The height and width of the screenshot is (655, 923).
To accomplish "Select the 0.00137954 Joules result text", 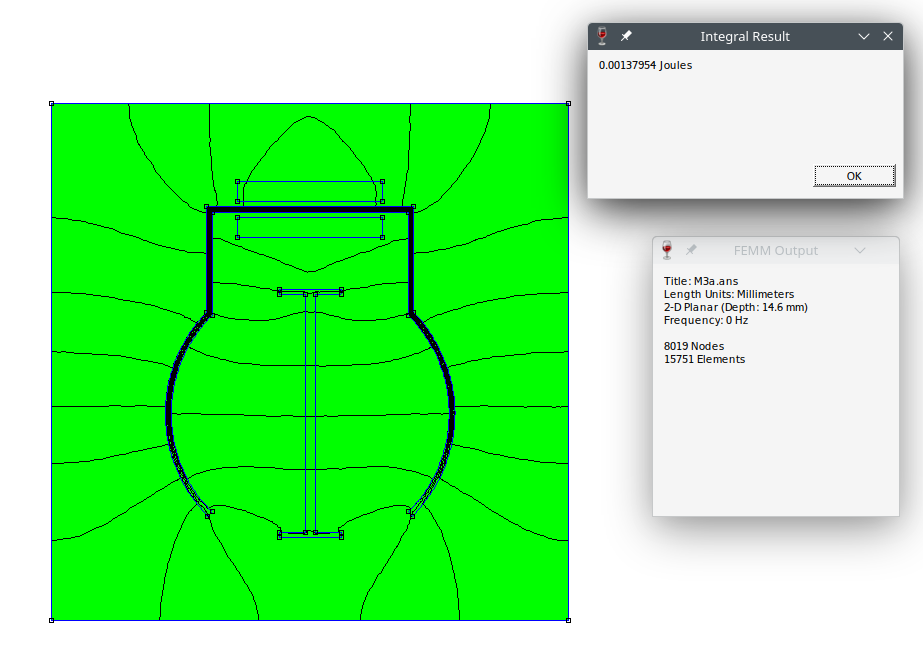I will click(645, 65).
